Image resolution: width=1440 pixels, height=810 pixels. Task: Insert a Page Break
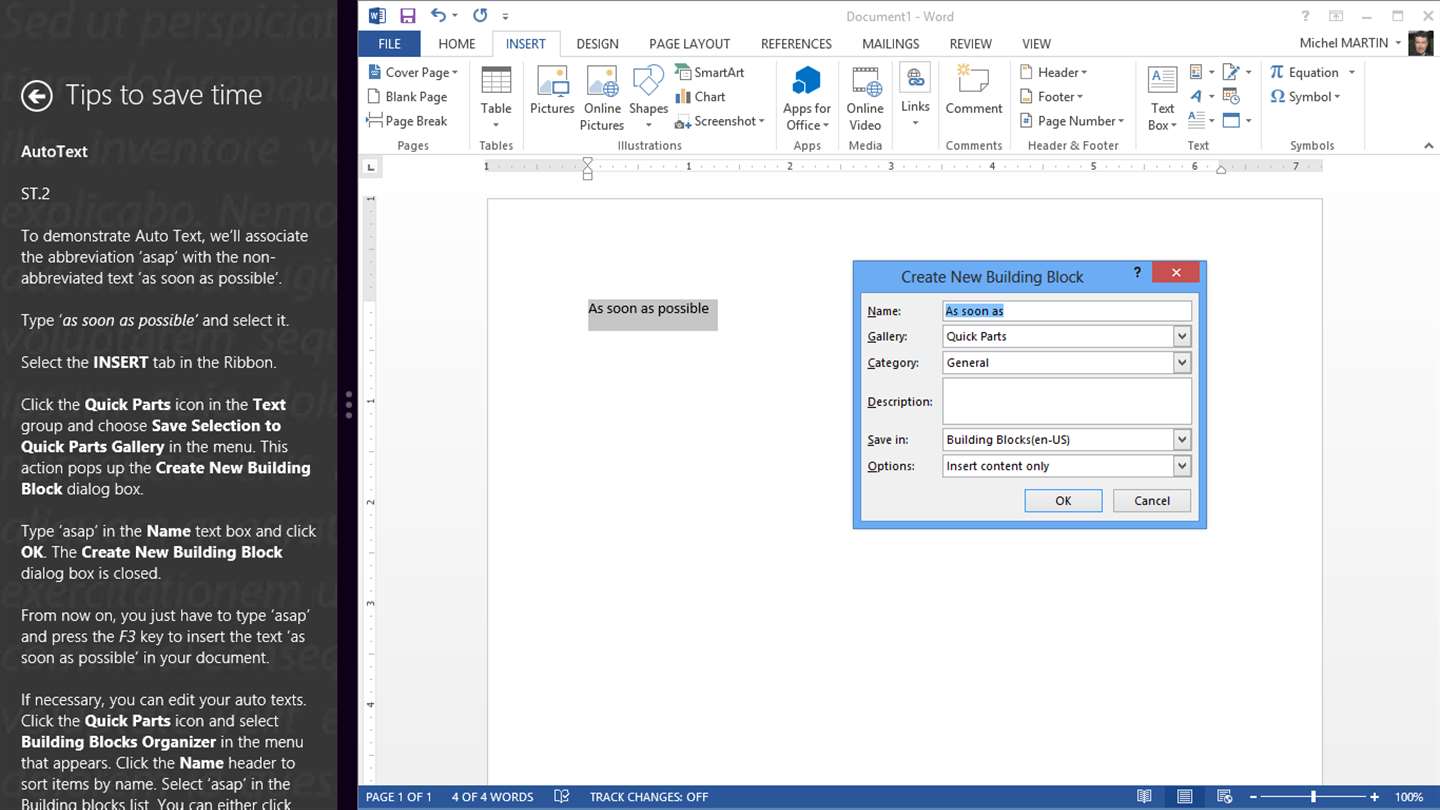(x=407, y=121)
